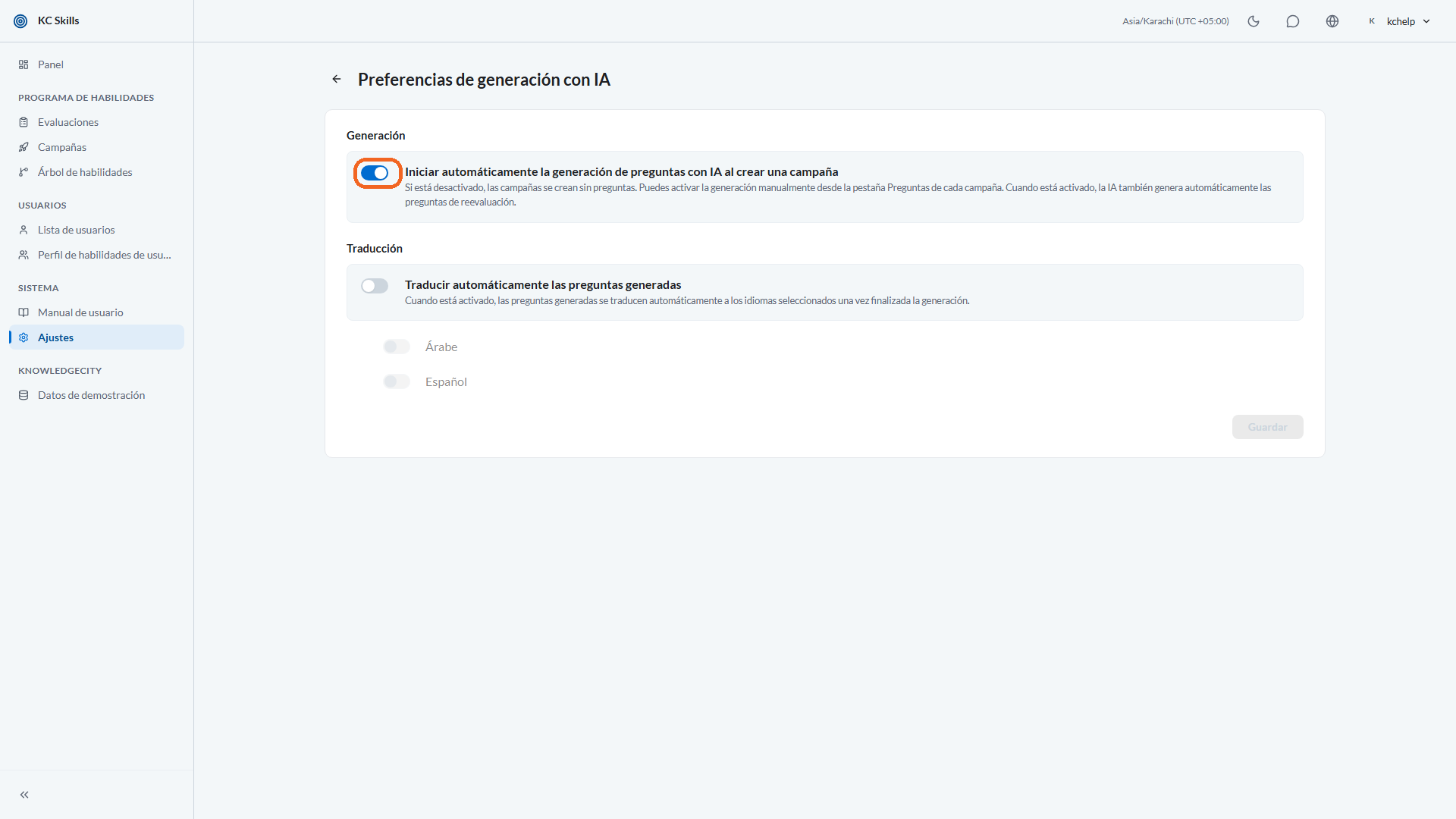Click the Campañas rocket icon
This screenshot has width=1456, height=819.
point(24,147)
